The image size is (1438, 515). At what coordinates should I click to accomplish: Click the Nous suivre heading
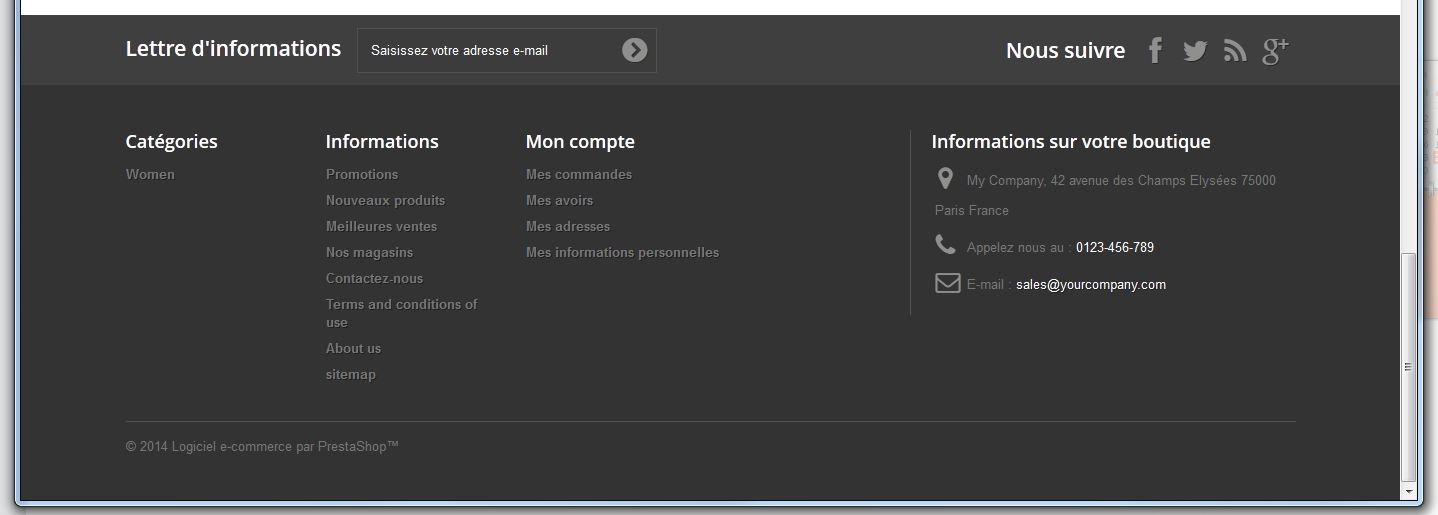[x=1065, y=50]
